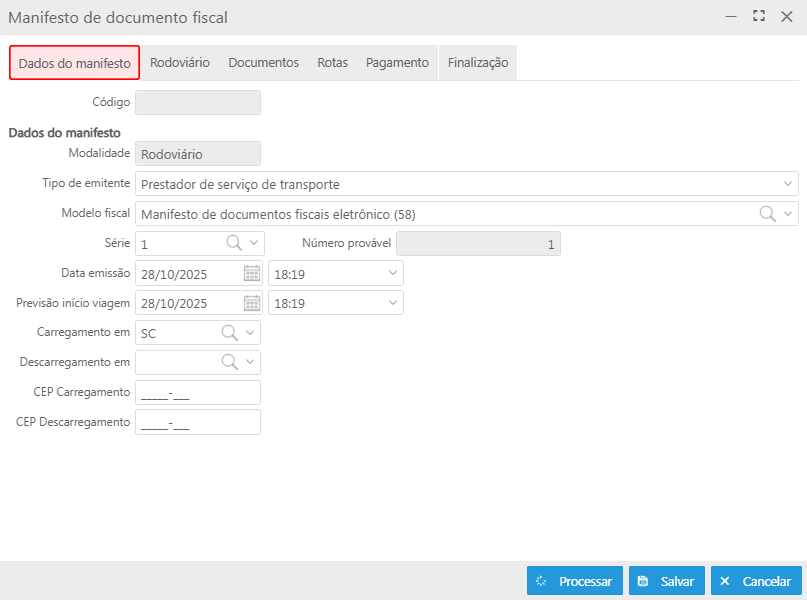Expand the Modelo fiscal dropdown arrow
This screenshot has height=600, width=807.
[x=788, y=213]
